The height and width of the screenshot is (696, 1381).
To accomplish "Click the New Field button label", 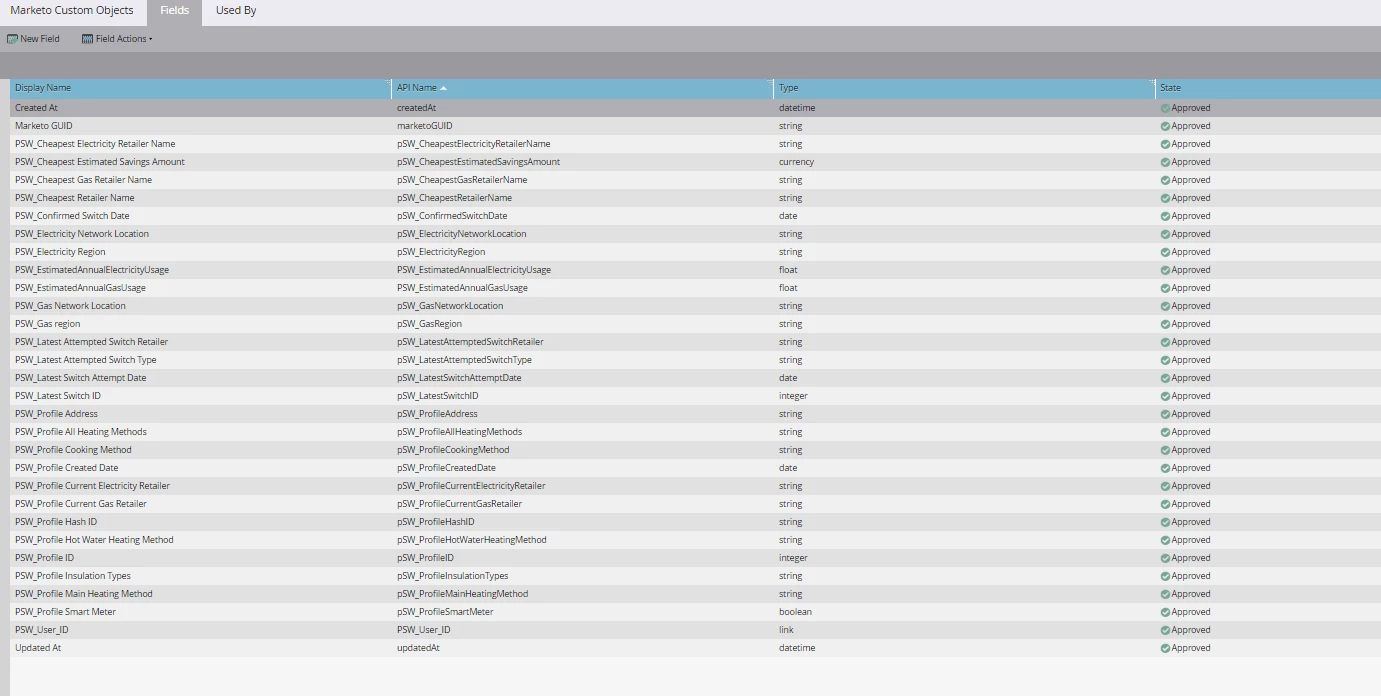I will point(40,39).
